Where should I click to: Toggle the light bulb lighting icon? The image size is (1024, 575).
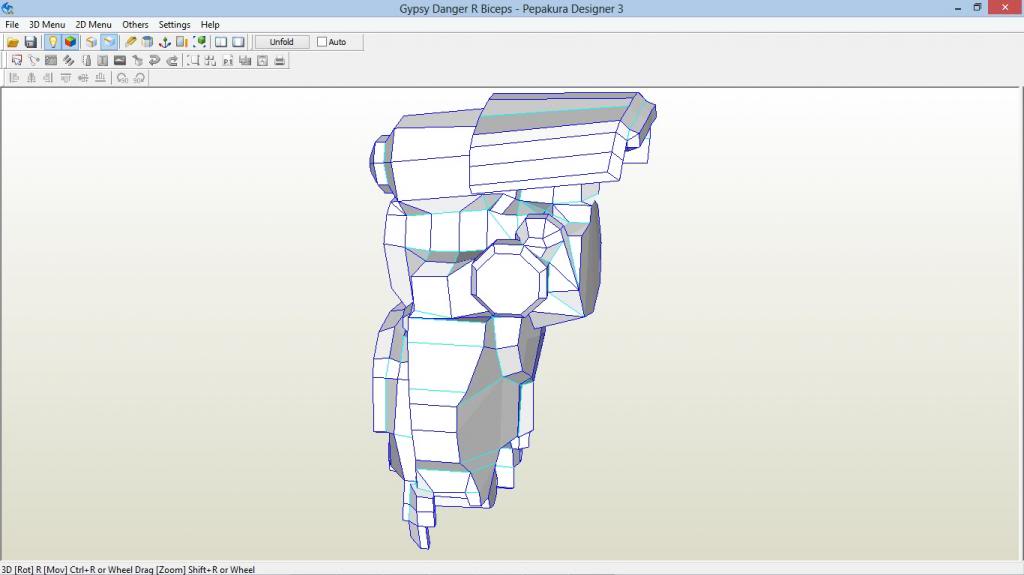(x=52, y=42)
